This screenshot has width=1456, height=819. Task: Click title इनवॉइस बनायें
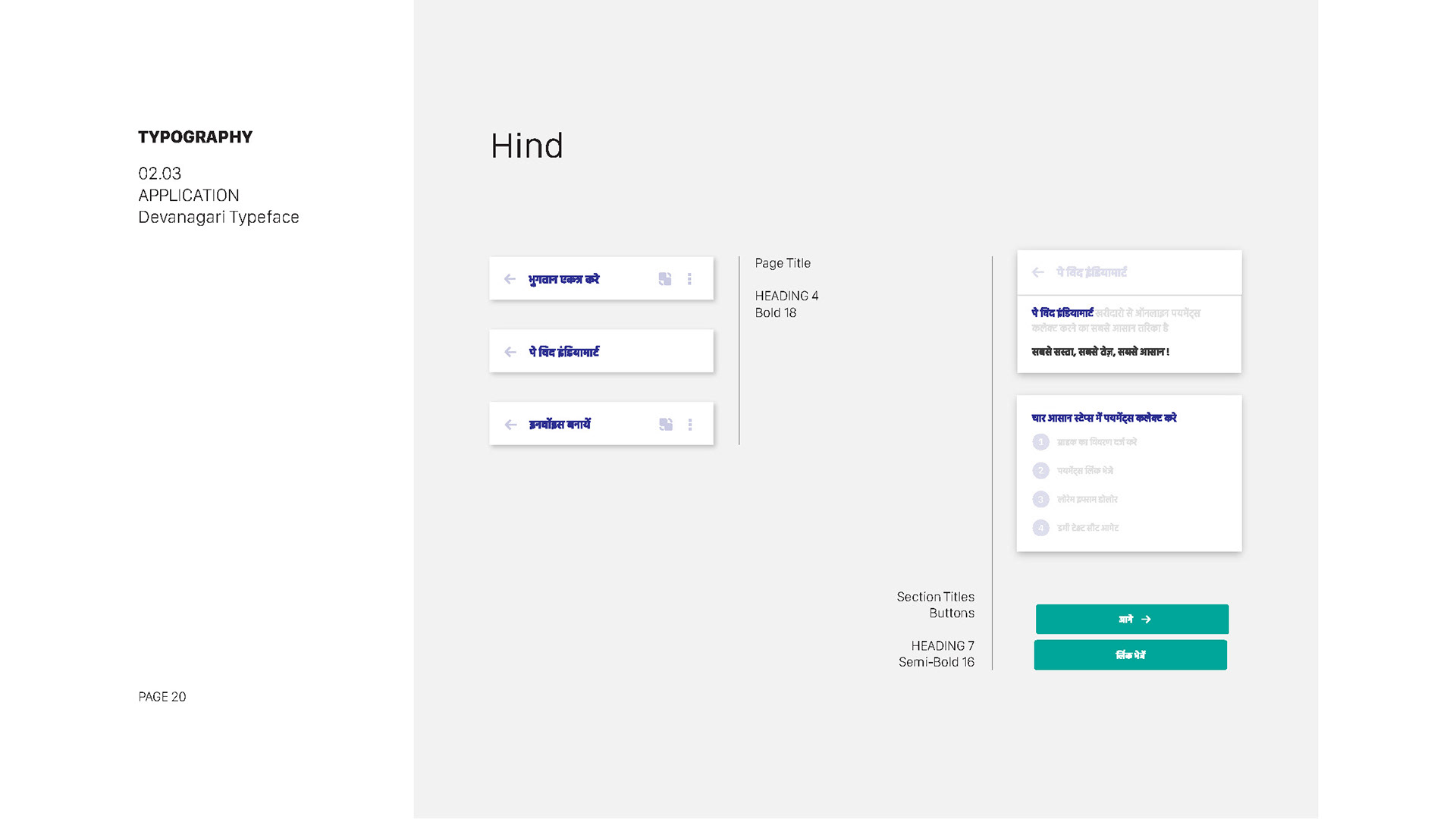click(560, 425)
